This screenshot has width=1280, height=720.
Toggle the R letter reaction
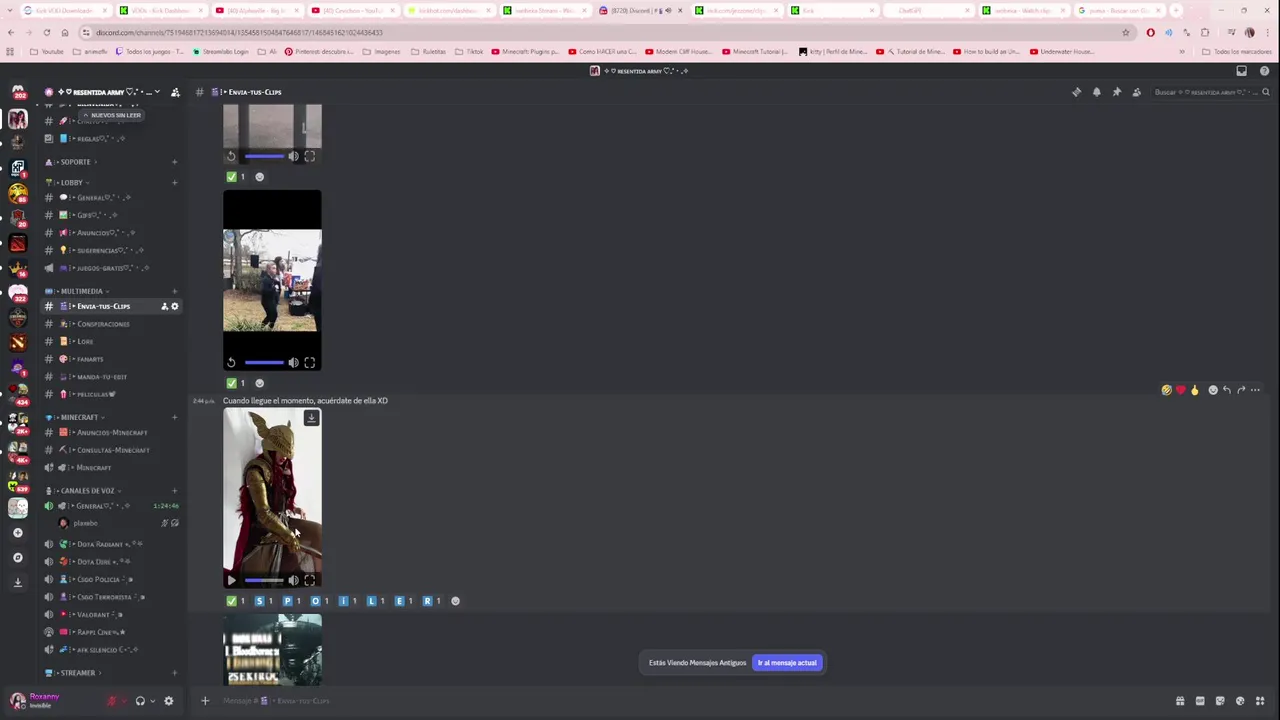[432, 601]
